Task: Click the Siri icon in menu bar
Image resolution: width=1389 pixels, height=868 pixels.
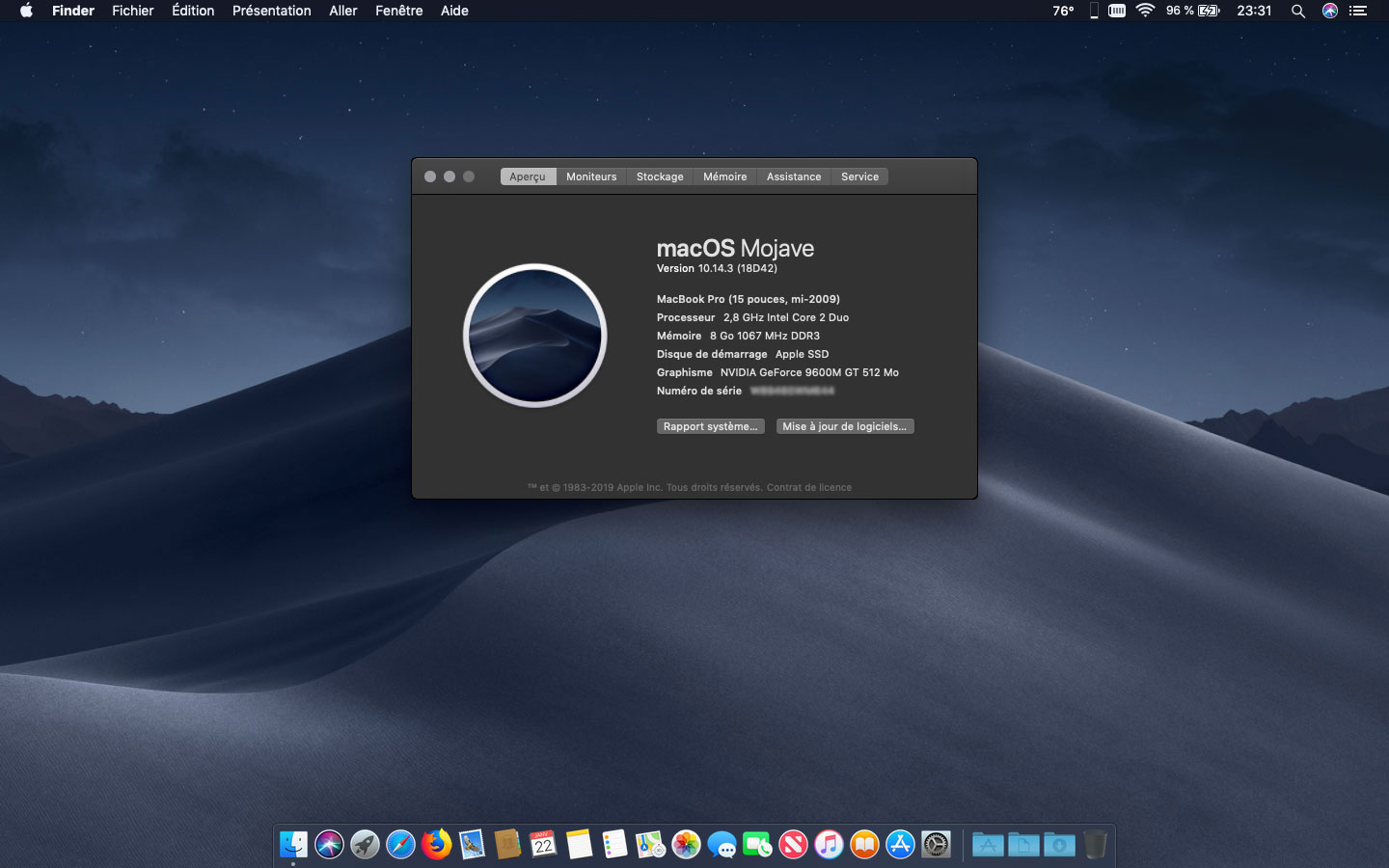Action: 1329,11
